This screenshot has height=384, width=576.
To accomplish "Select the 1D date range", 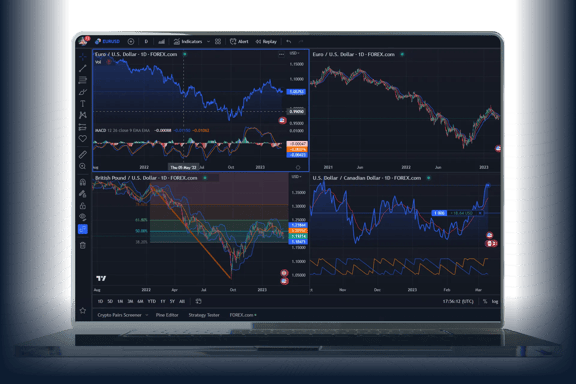I will pyautogui.click(x=100, y=301).
